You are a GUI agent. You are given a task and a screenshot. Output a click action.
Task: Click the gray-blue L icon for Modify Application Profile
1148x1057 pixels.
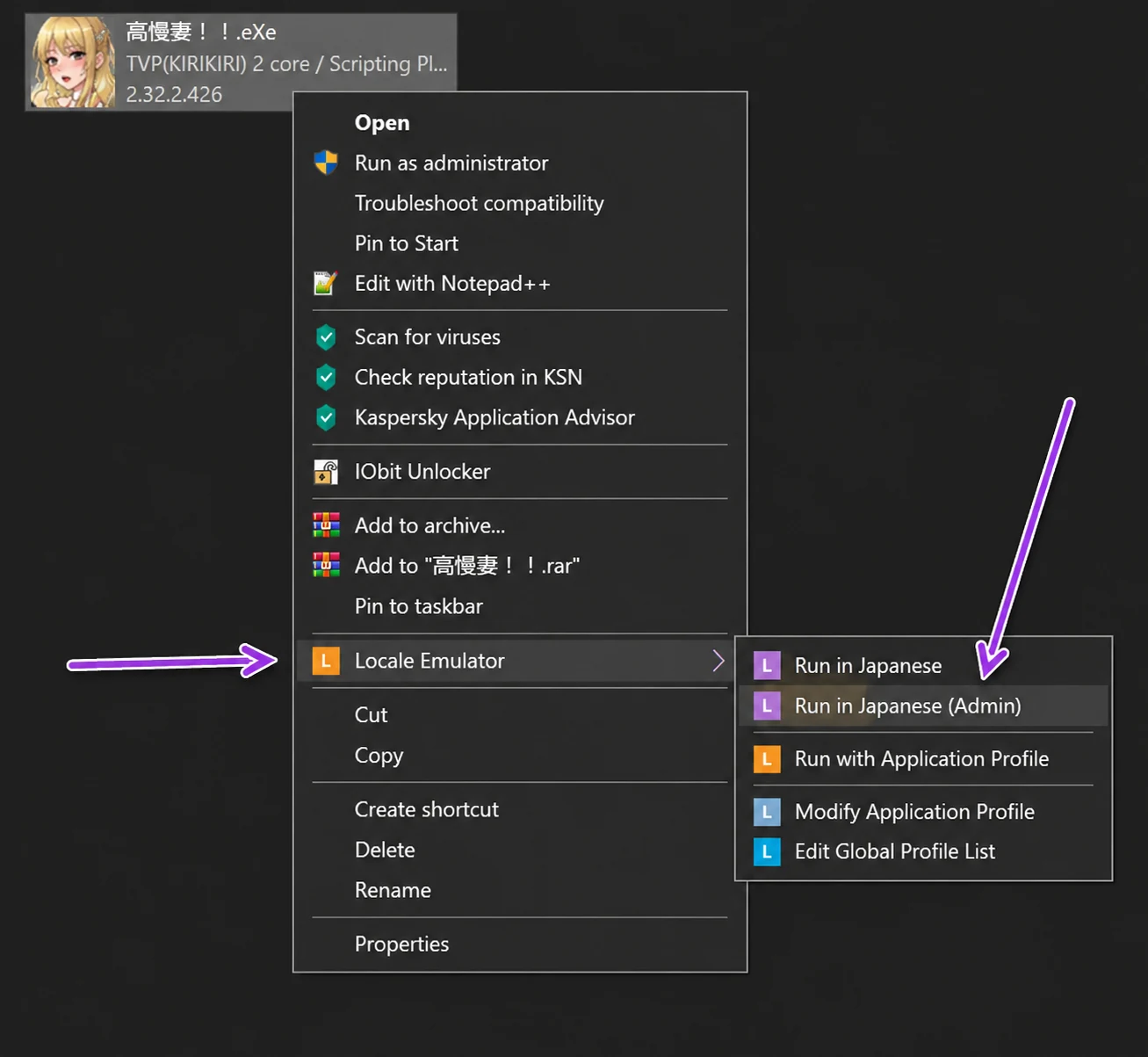(x=767, y=812)
